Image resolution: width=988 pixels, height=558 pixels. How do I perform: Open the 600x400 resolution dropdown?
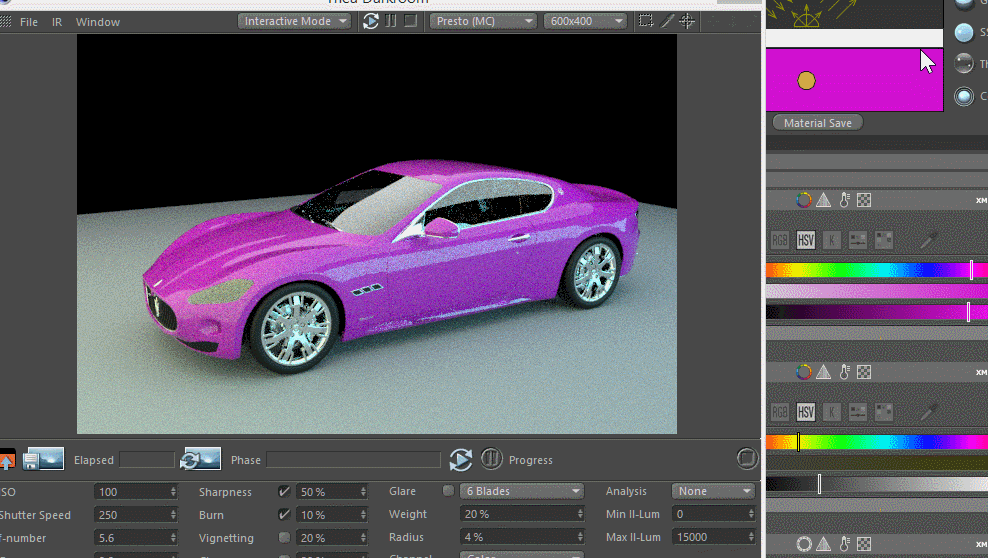[585, 21]
